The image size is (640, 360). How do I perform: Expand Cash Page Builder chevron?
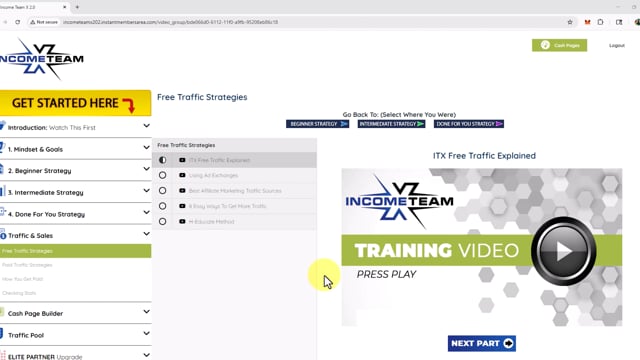tap(146, 312)
